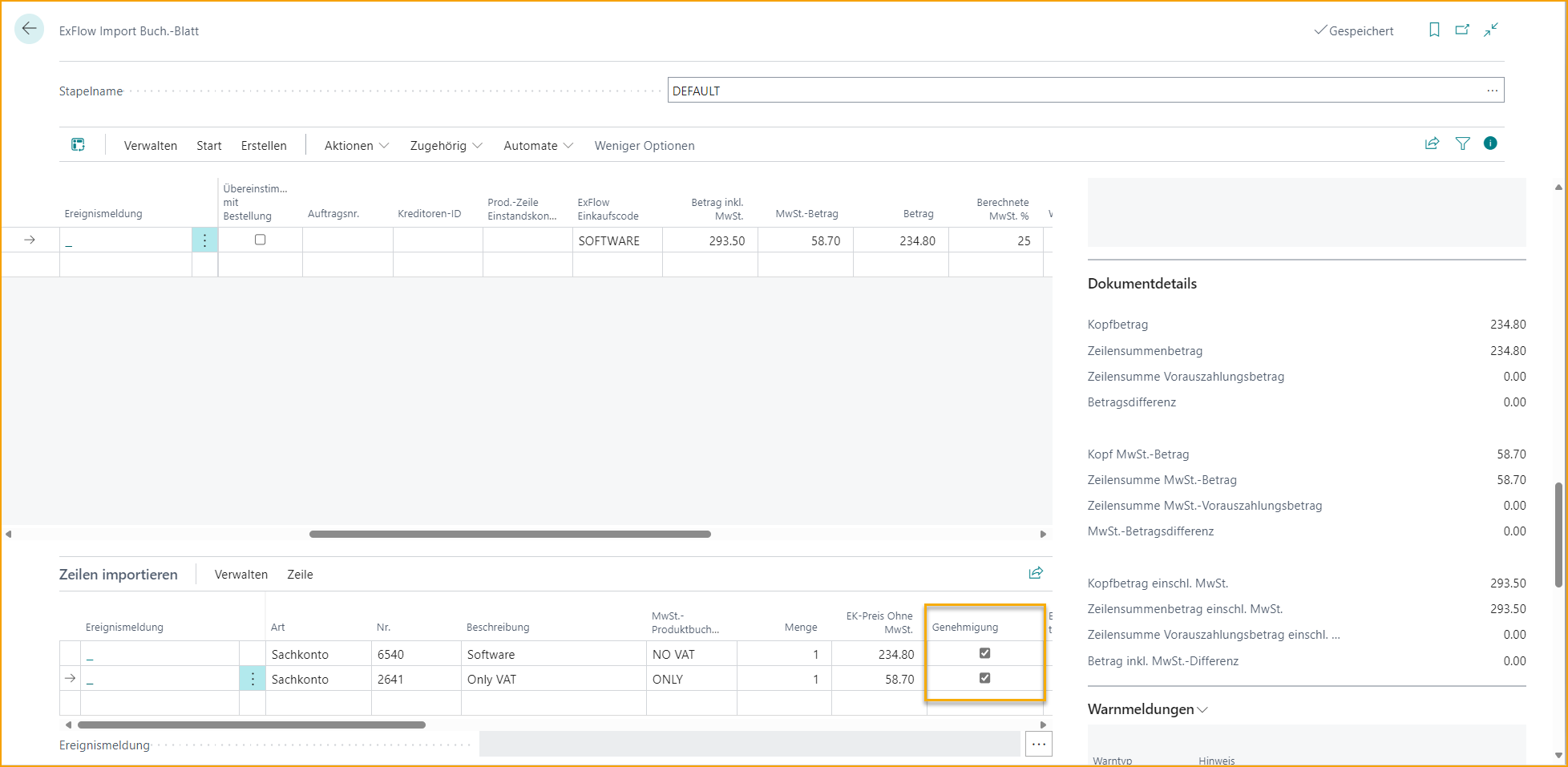Click Art cell Sachkonto for 6540 line
Screen dimensions: 1568x767
[318, 654]
